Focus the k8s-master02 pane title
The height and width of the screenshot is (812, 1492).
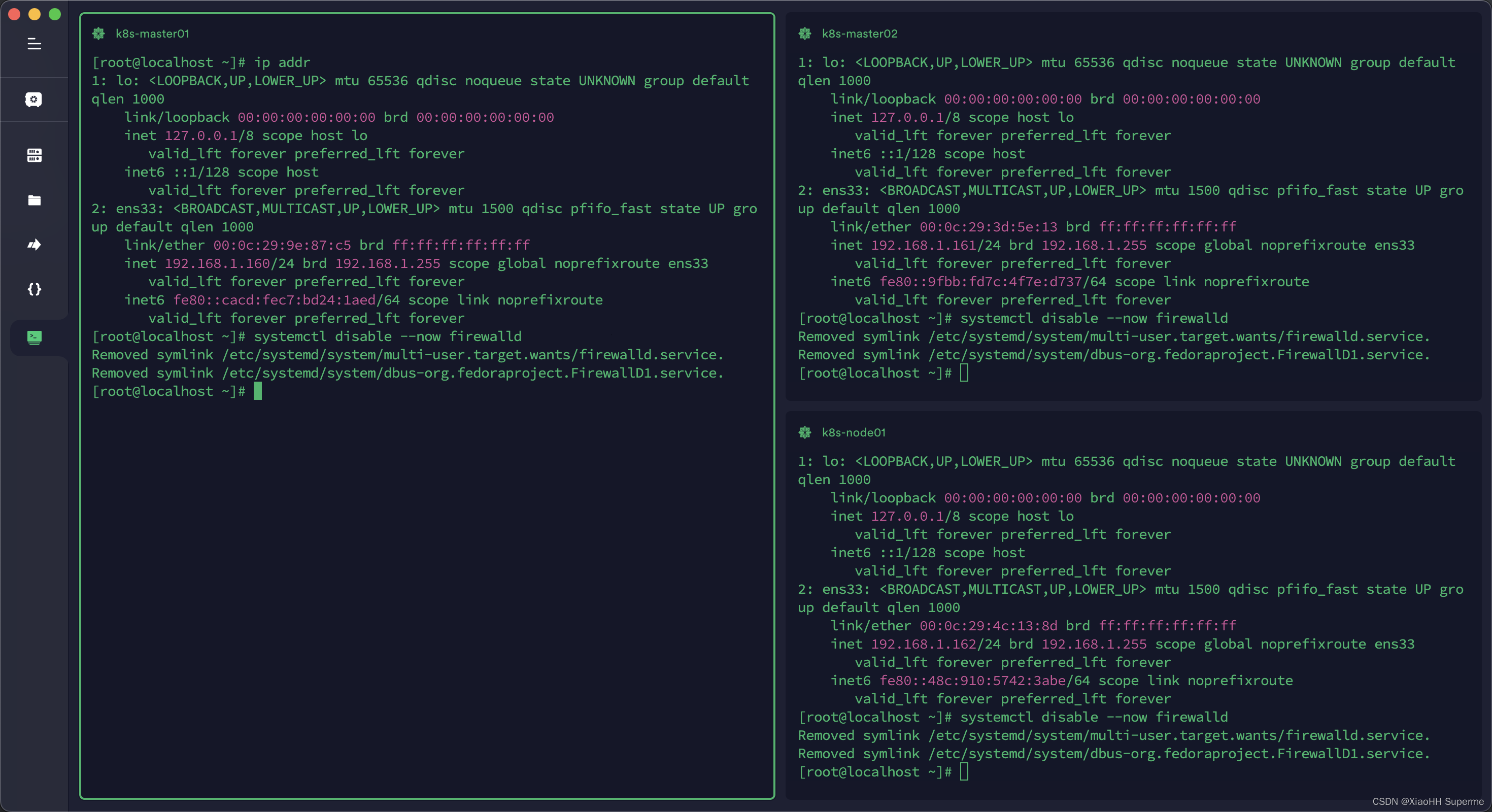pos(860,33)
